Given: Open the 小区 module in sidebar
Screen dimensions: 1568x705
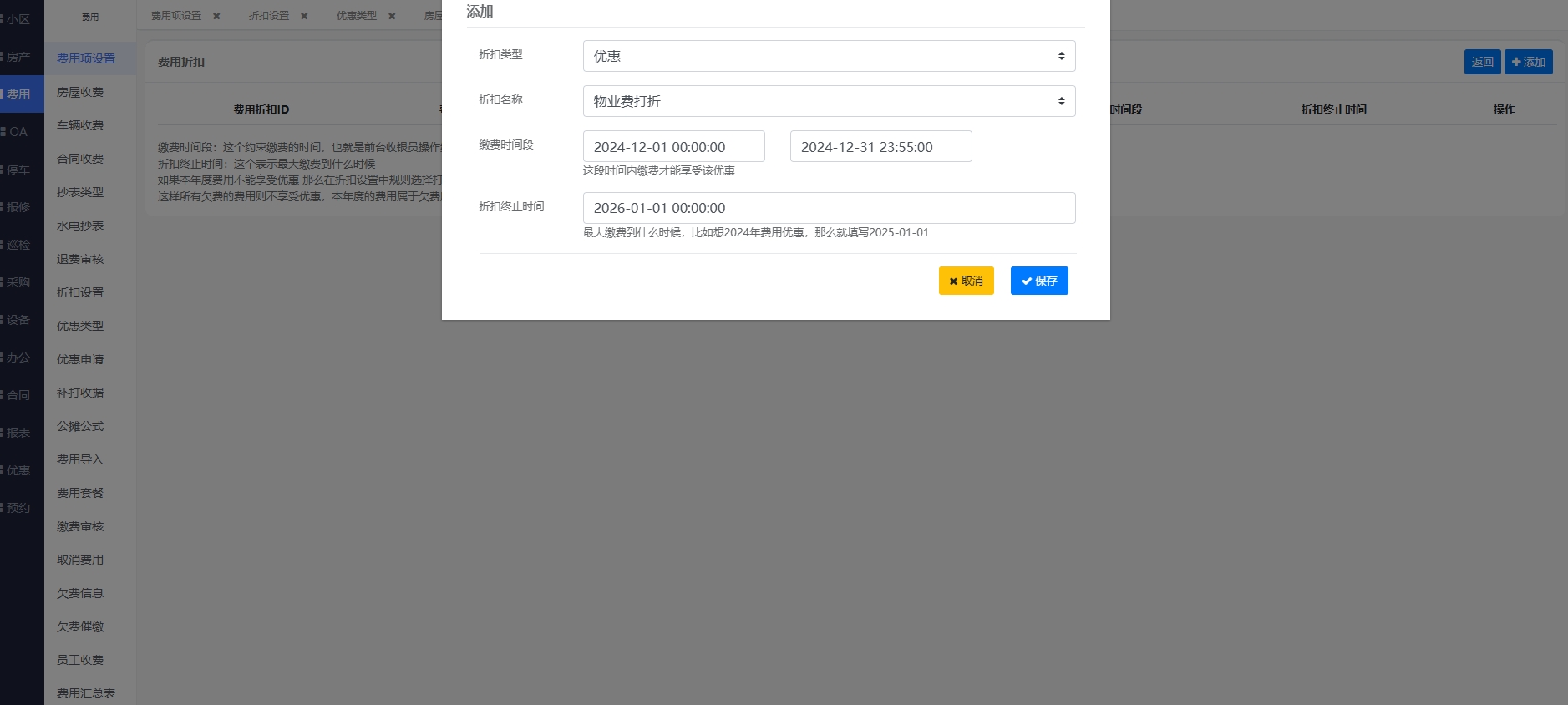Looking at the screenshot, I should tap(18, 19).
